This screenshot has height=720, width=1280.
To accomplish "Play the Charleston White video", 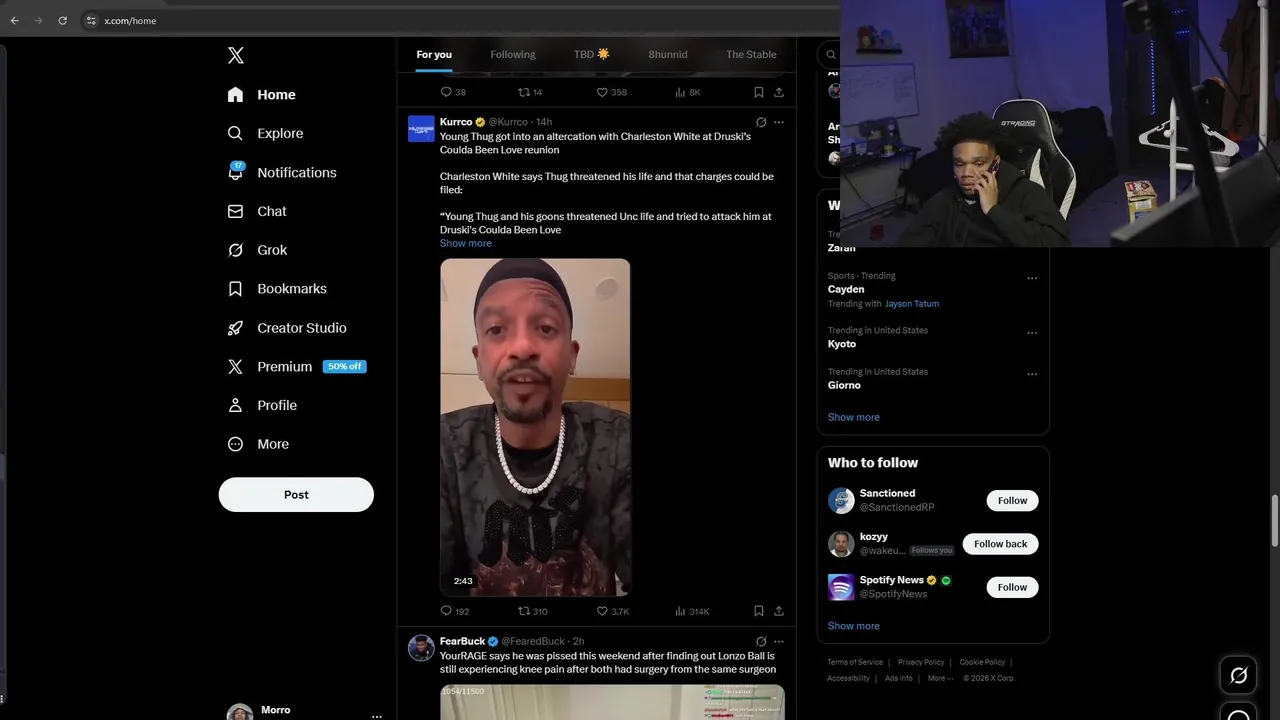I will click(x=535, y=428).
